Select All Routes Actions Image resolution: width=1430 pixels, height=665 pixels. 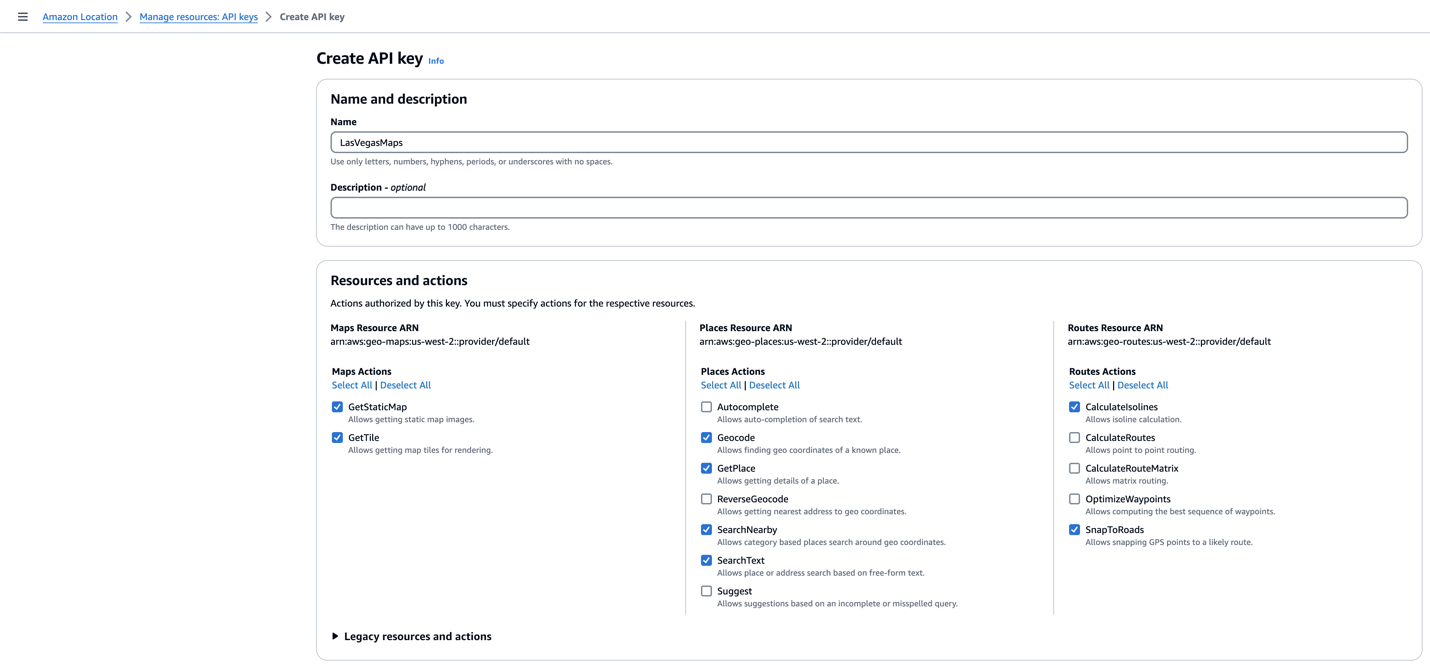(1089, 384)
